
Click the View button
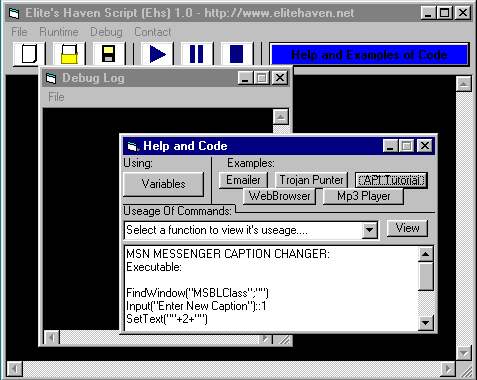[407, 228]
